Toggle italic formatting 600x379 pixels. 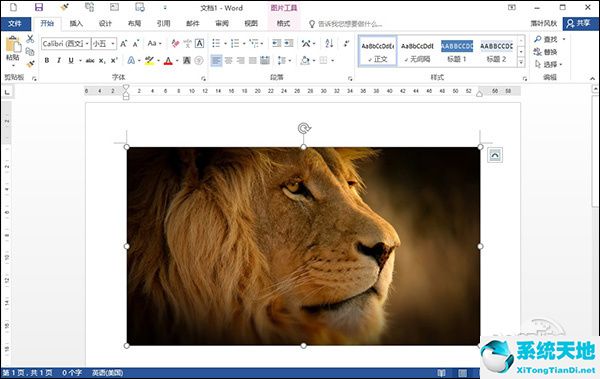[59, 60]
